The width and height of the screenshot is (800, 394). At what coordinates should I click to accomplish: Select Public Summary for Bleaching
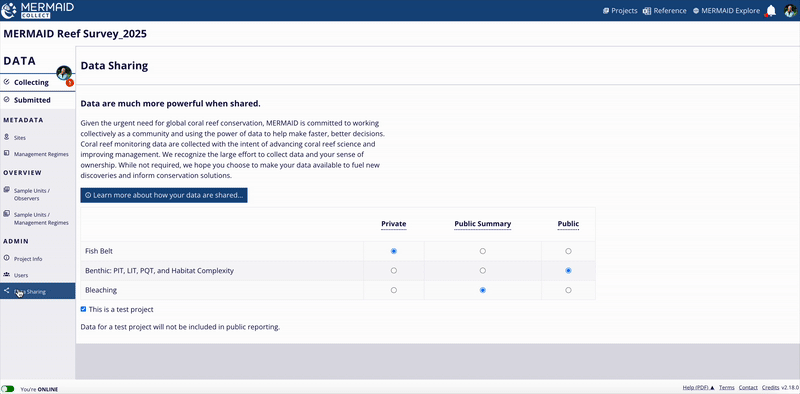[483, 290]
